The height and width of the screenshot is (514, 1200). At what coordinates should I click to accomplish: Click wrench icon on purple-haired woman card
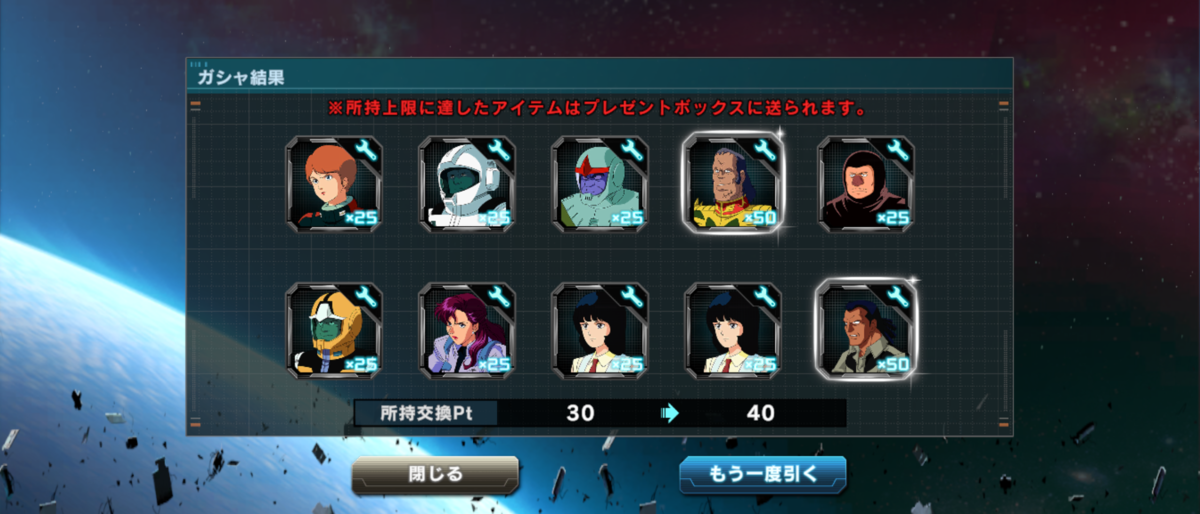pyautogui.click(x=497, y=297)
